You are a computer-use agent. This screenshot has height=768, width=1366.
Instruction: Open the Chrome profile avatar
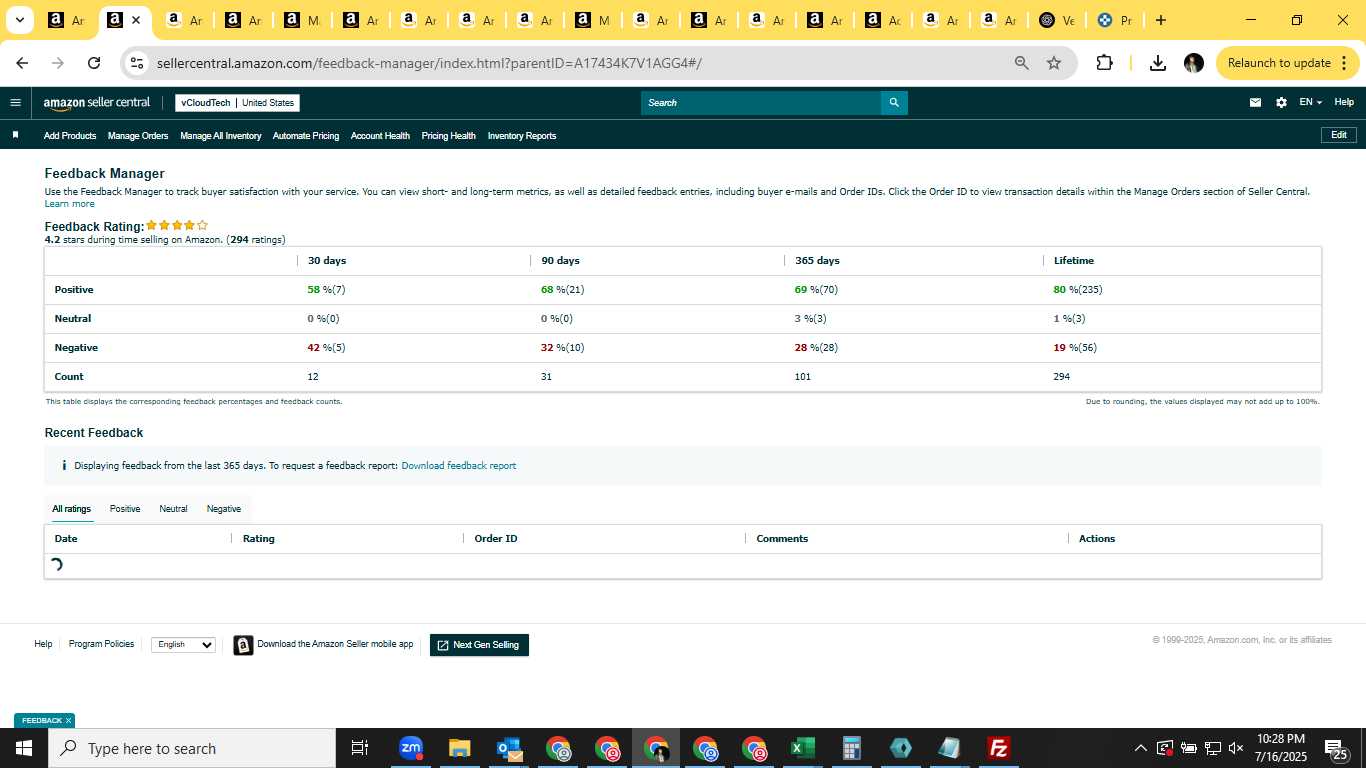pos(1193,63)
